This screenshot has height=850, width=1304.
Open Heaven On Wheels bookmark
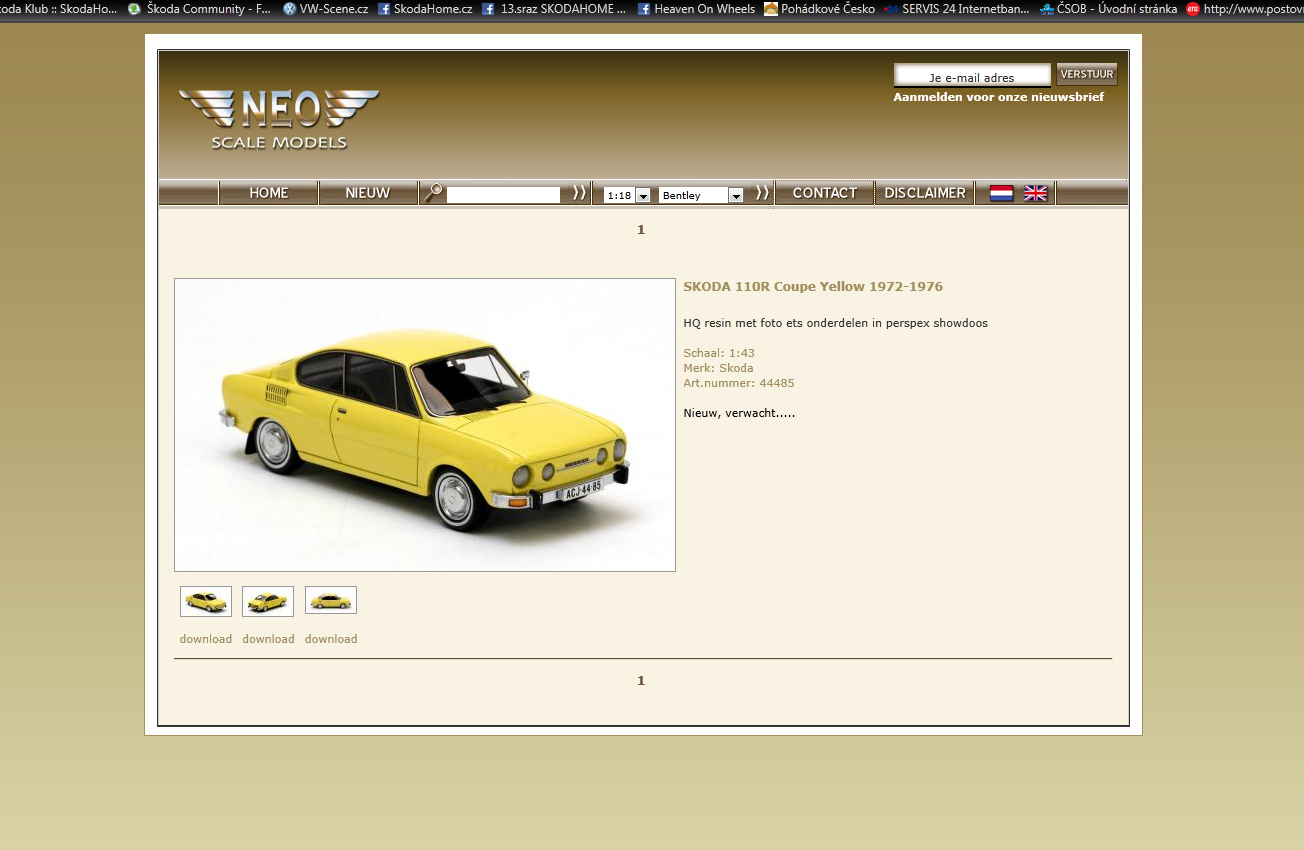(x=696, y=9)
